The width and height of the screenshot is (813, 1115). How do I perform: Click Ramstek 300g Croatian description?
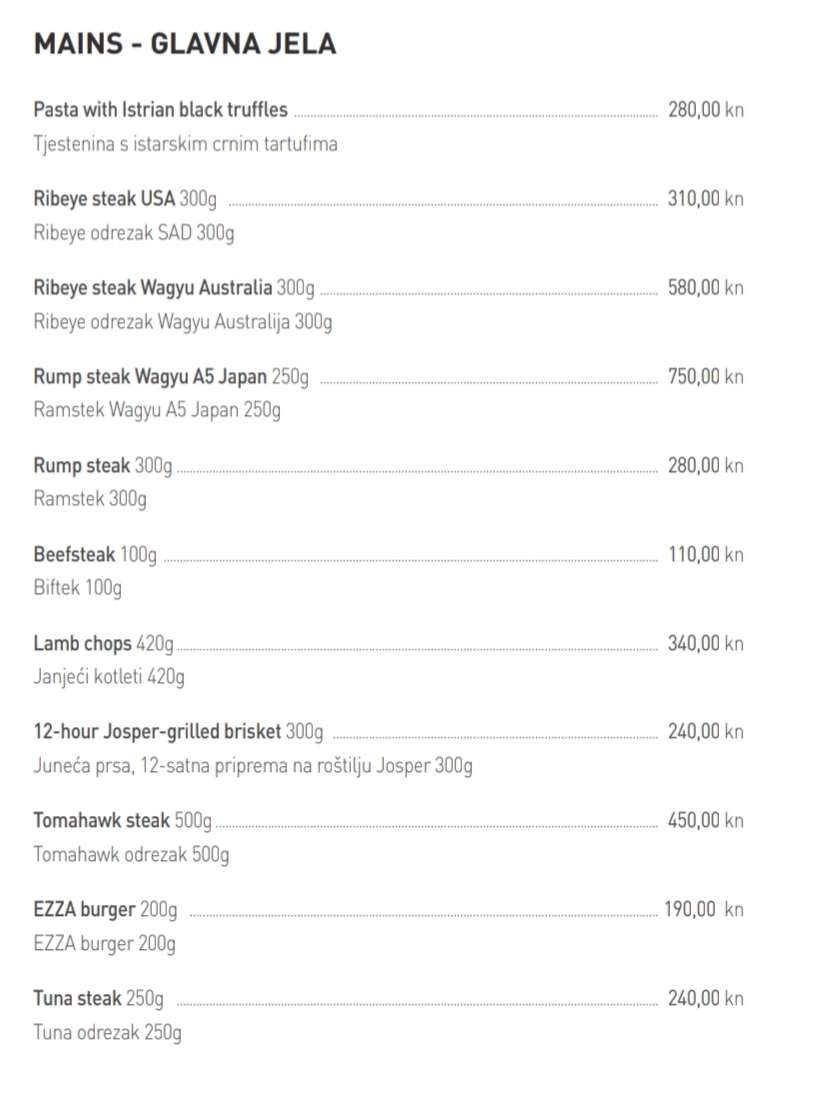click(90, 498)
